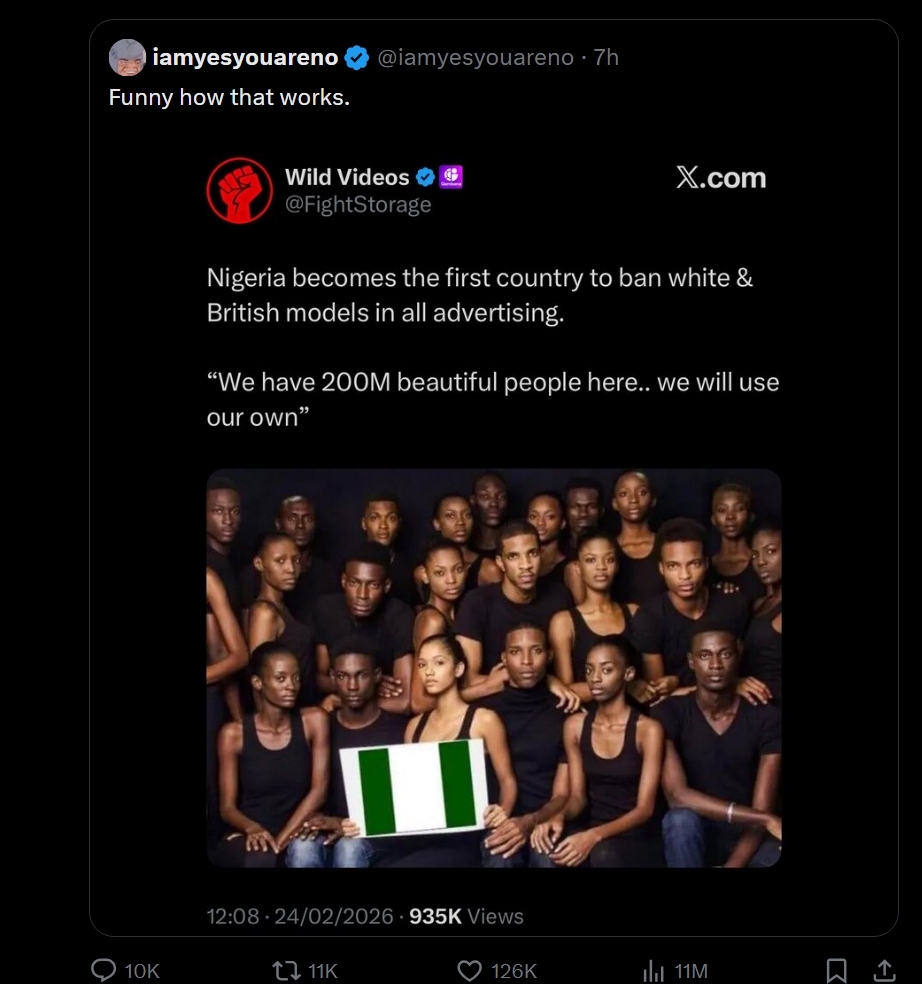Open the view analytics bar chart icon
The image size is (922, 984).
[653, 970]
